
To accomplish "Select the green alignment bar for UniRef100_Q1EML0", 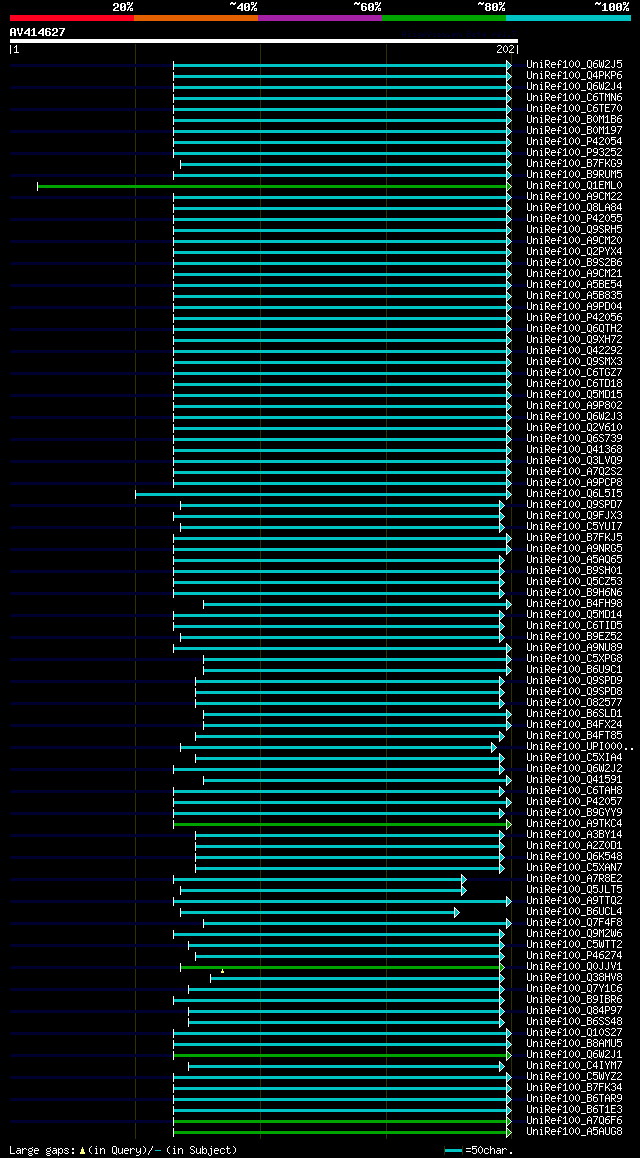I will click(x=275, y=186).
